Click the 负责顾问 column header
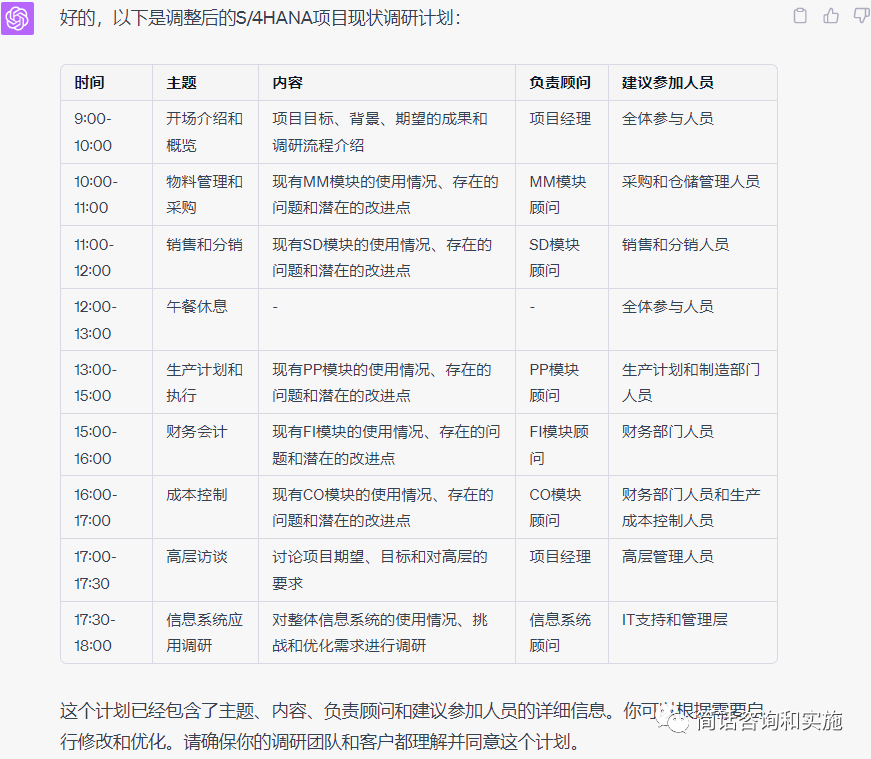 click(560, 83)
